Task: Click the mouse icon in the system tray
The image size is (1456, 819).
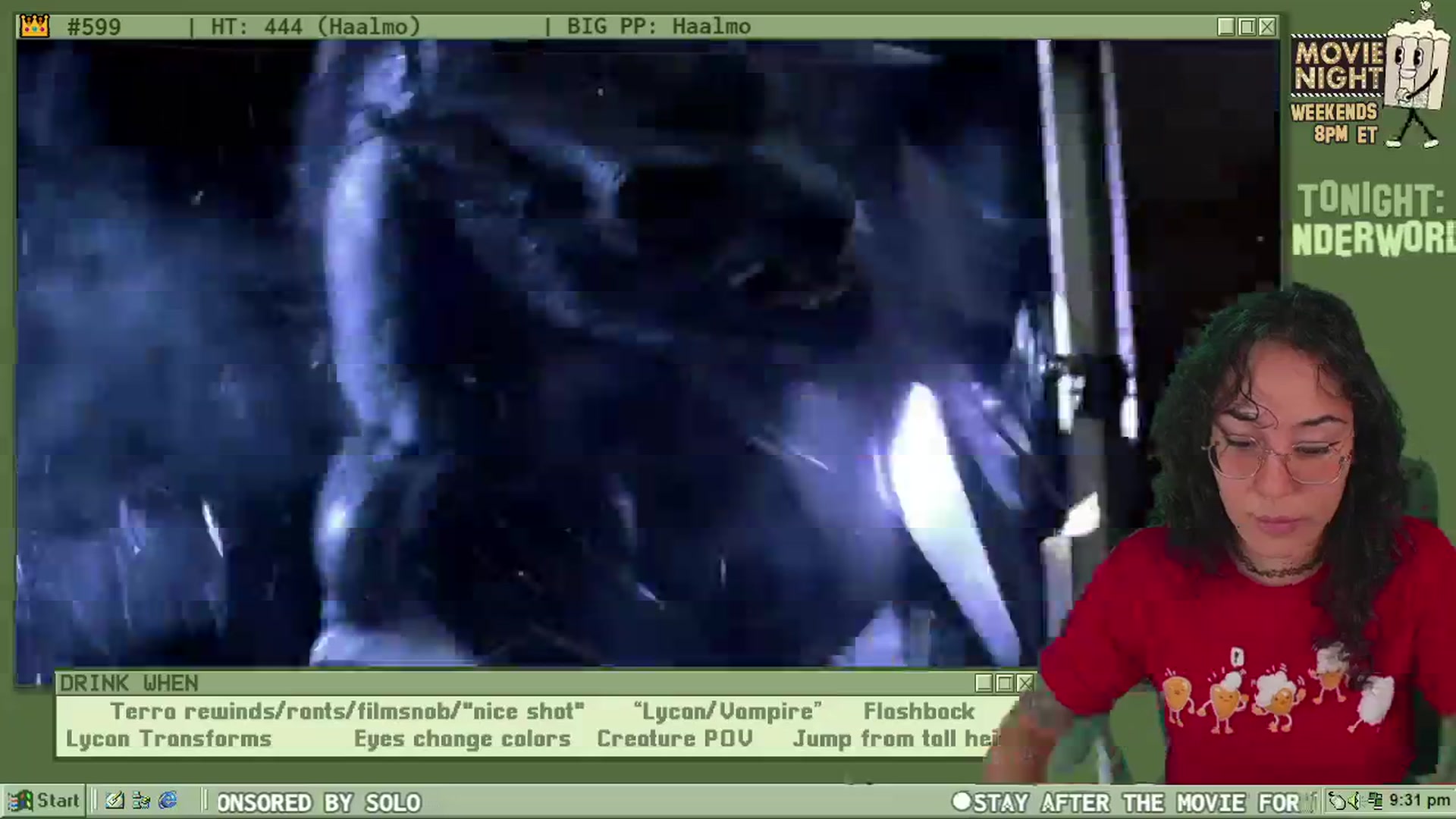Action: click(1338, 801)
